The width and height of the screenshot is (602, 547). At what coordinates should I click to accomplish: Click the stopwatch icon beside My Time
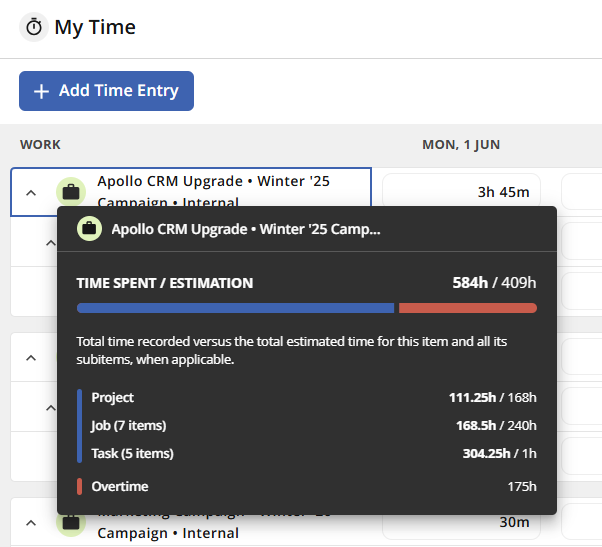(34, 27)
